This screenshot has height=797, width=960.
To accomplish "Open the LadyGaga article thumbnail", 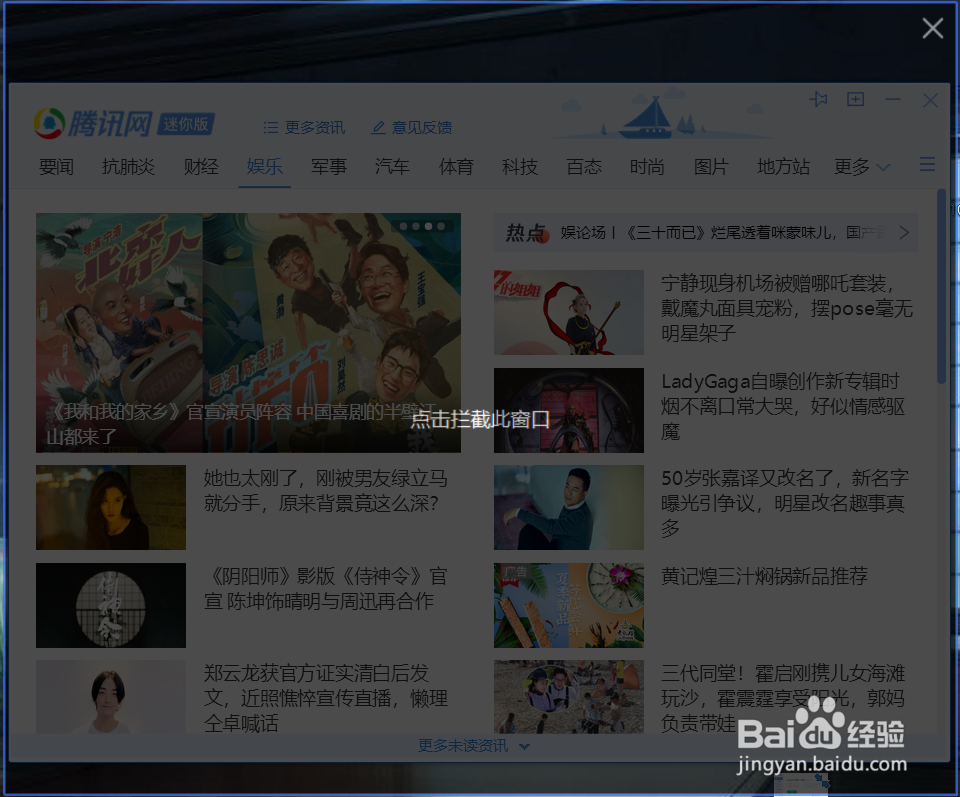I will tap(569, 410).
